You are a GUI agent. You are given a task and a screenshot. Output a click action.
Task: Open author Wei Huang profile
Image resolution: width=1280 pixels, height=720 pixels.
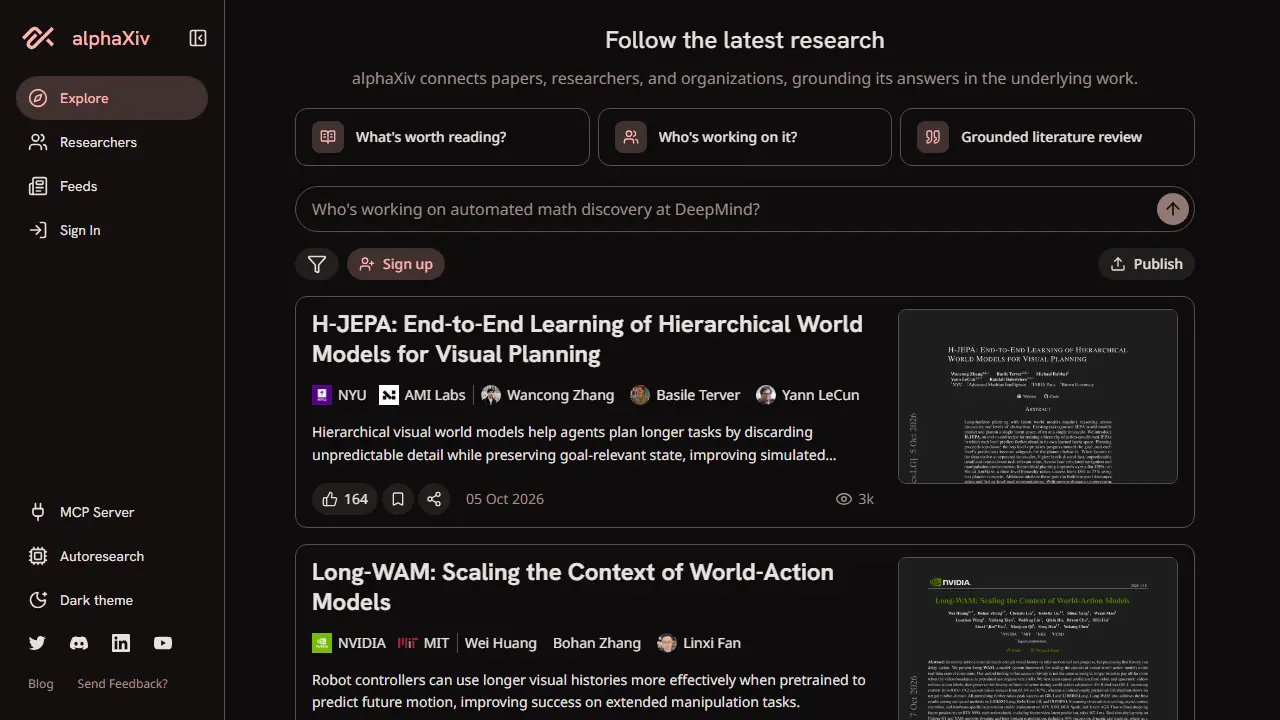pyautogui.click(x=501, y=643)
